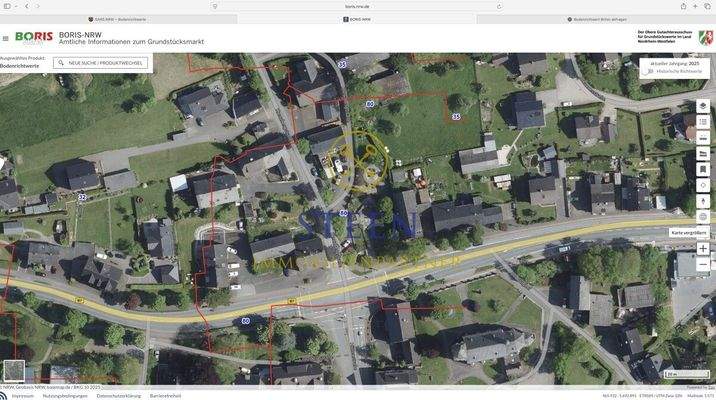Reset the map orientation compass
This screenshot has width=716, height=400.
click(x=703, y=201)
